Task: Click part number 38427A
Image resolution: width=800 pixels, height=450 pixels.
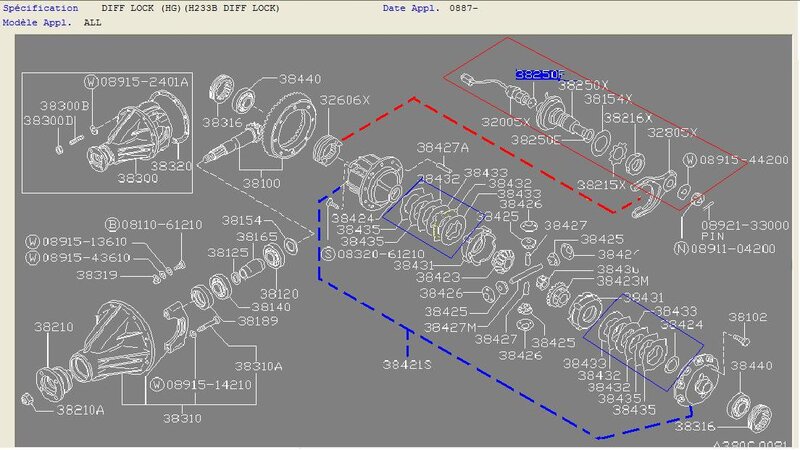Action: point(443,147)
